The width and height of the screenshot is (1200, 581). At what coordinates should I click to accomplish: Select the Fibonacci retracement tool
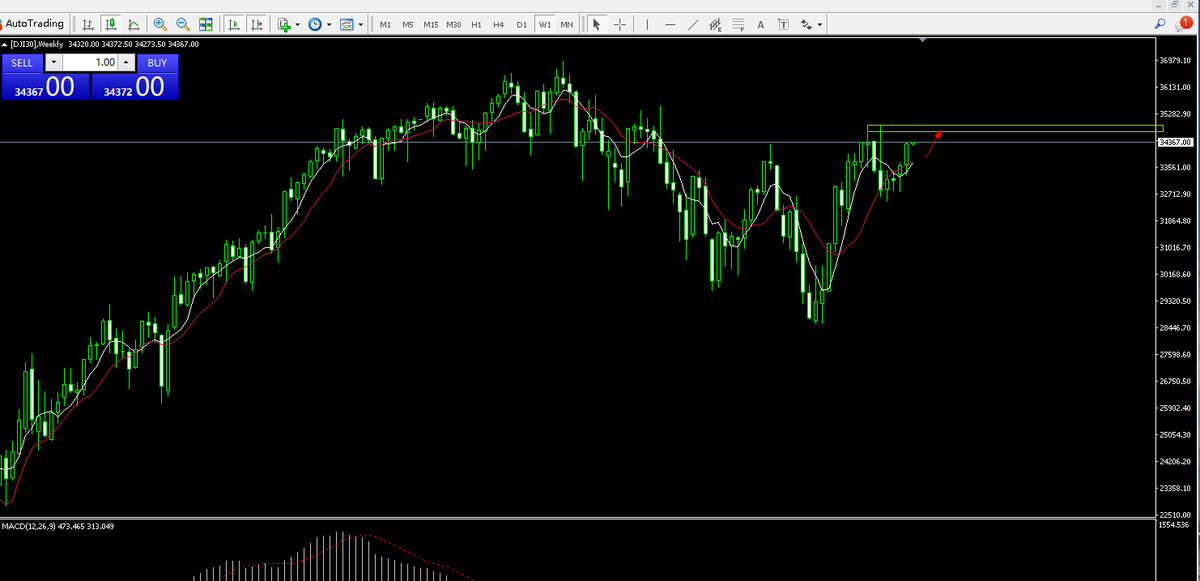click(x=738, y=24)
